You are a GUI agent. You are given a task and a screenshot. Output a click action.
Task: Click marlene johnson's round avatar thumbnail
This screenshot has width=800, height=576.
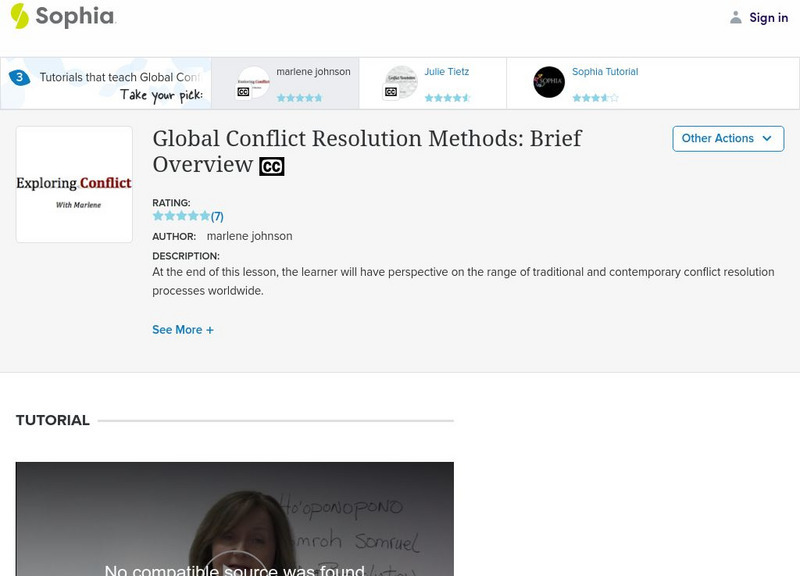pyautogui.click(x=254, y=82)
